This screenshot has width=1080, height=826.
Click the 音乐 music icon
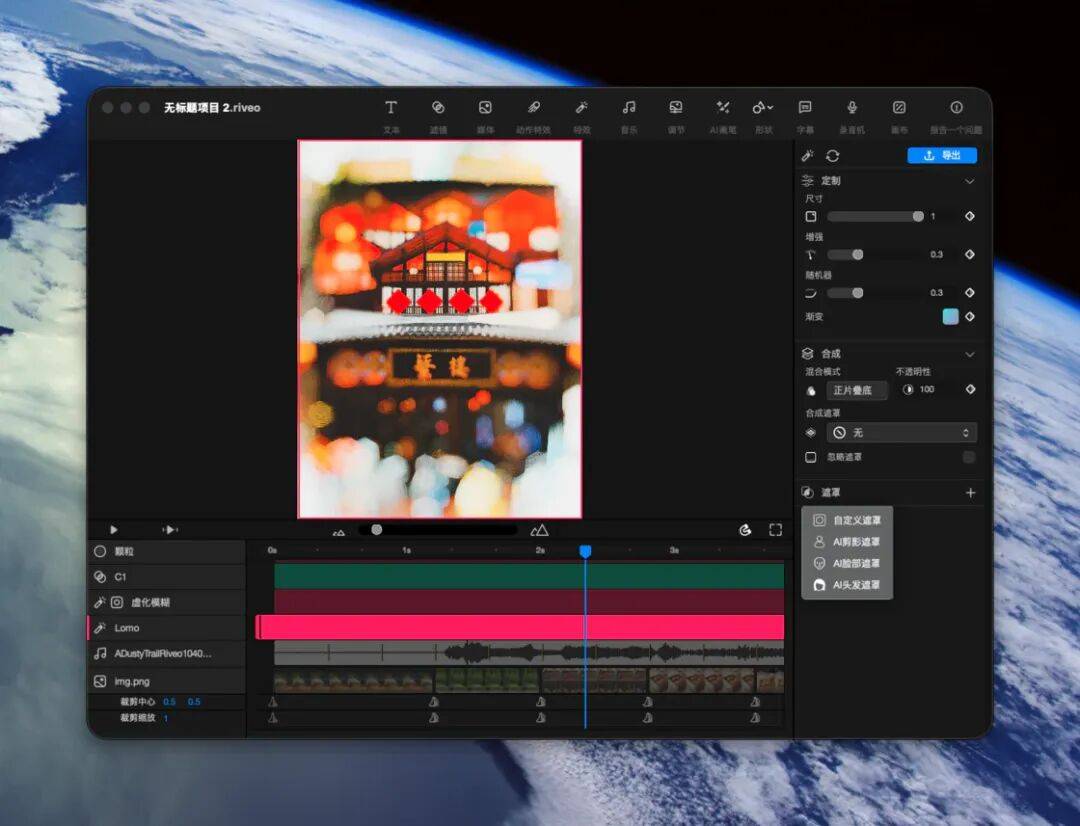pyautogui.click(x=628, y=108)
